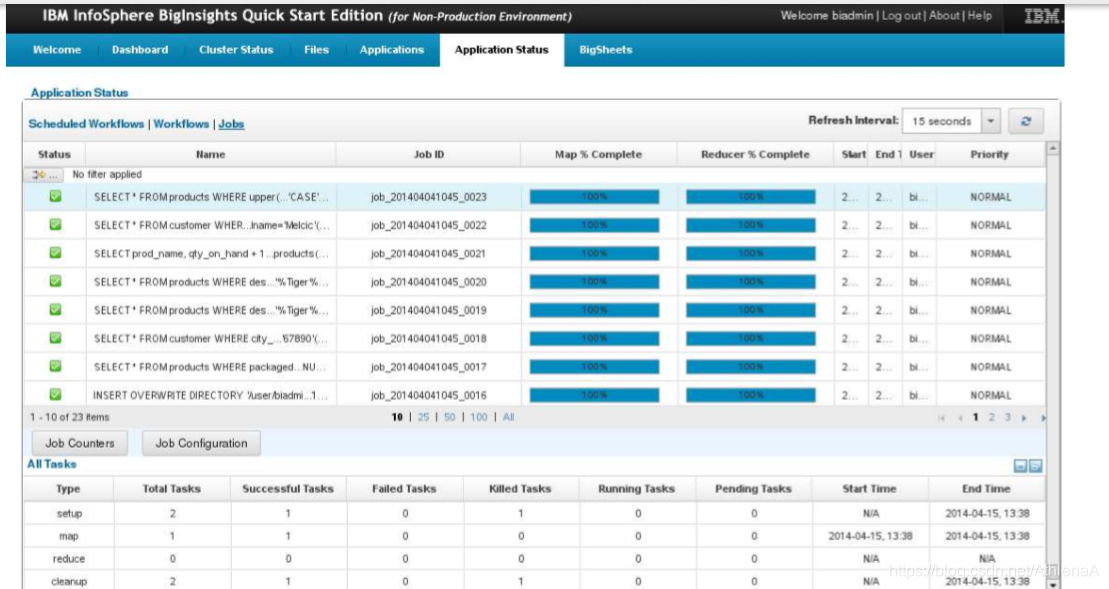This screenshot has width=1109, height=589.
Task: Sort by Map % Complete column header
Action: (x=598, y=154)
